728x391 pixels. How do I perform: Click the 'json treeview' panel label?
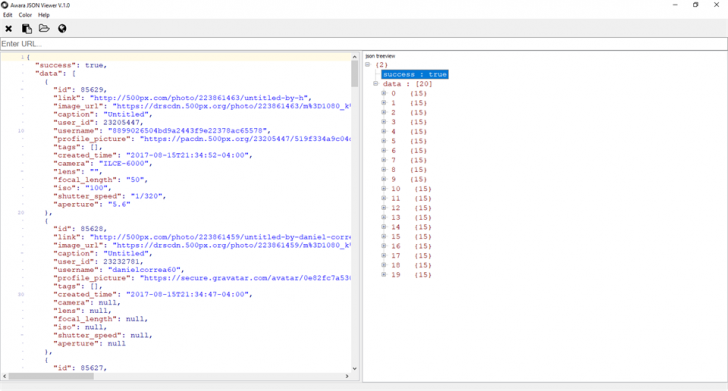[380, 56]
